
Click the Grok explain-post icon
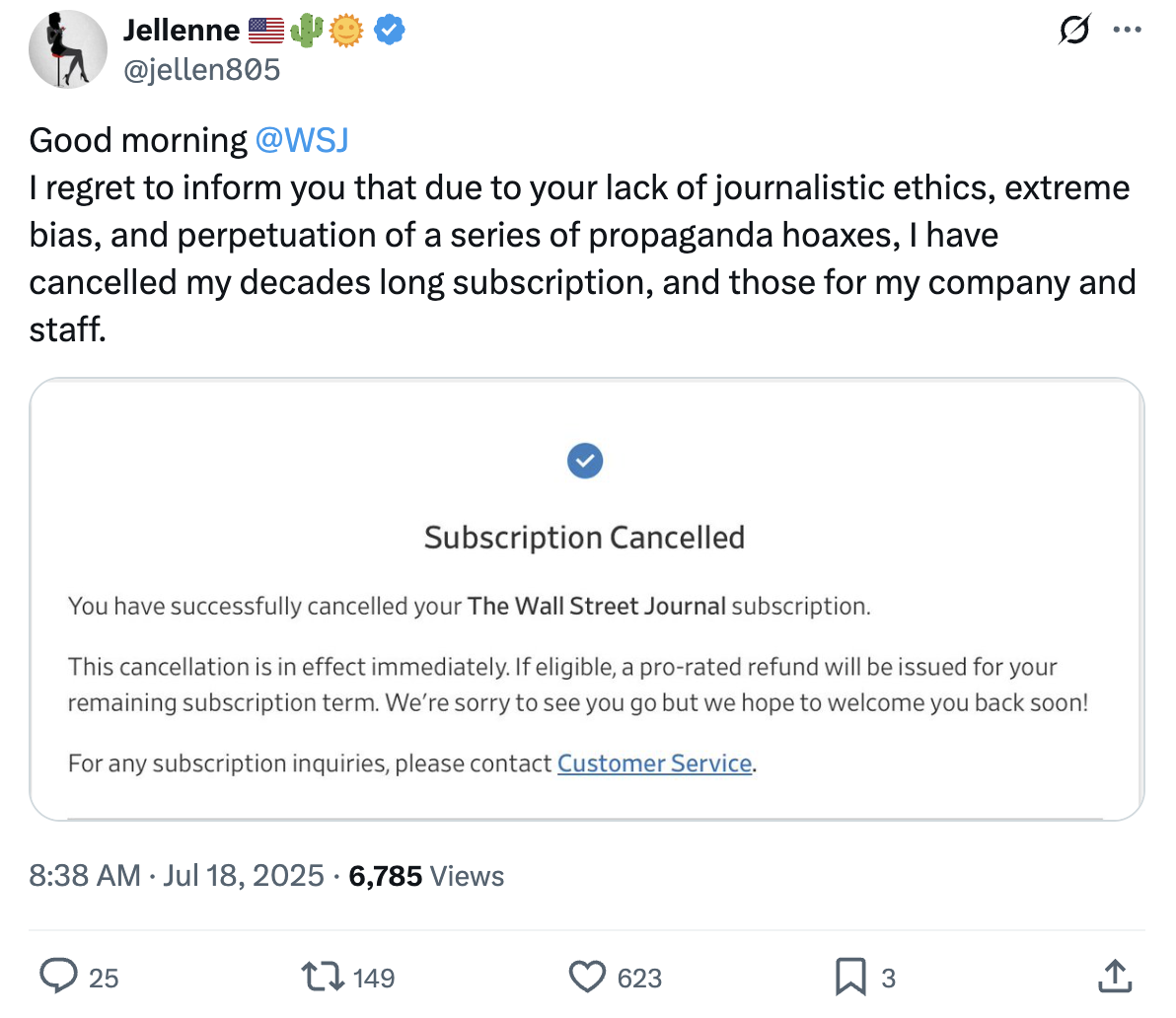[1074, 31]
